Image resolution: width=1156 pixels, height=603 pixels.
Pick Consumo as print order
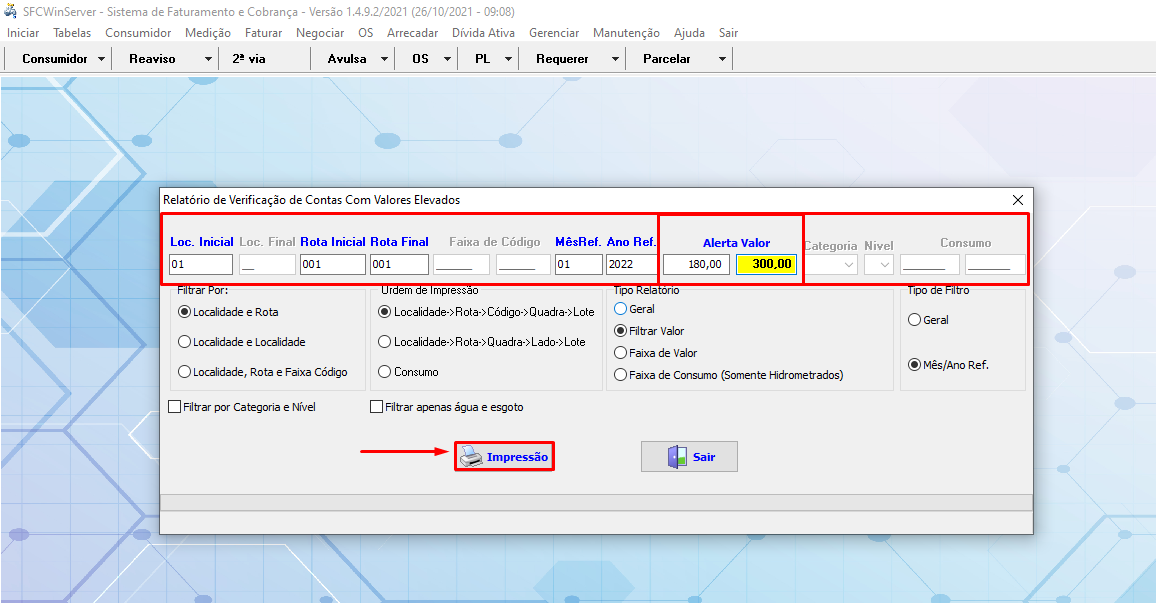(385, 372)
